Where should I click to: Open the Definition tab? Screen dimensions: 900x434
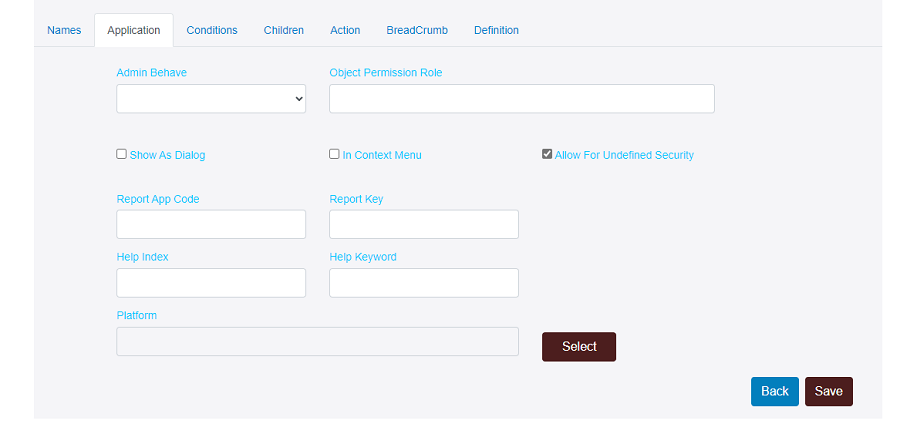click(x=496, y=30)
